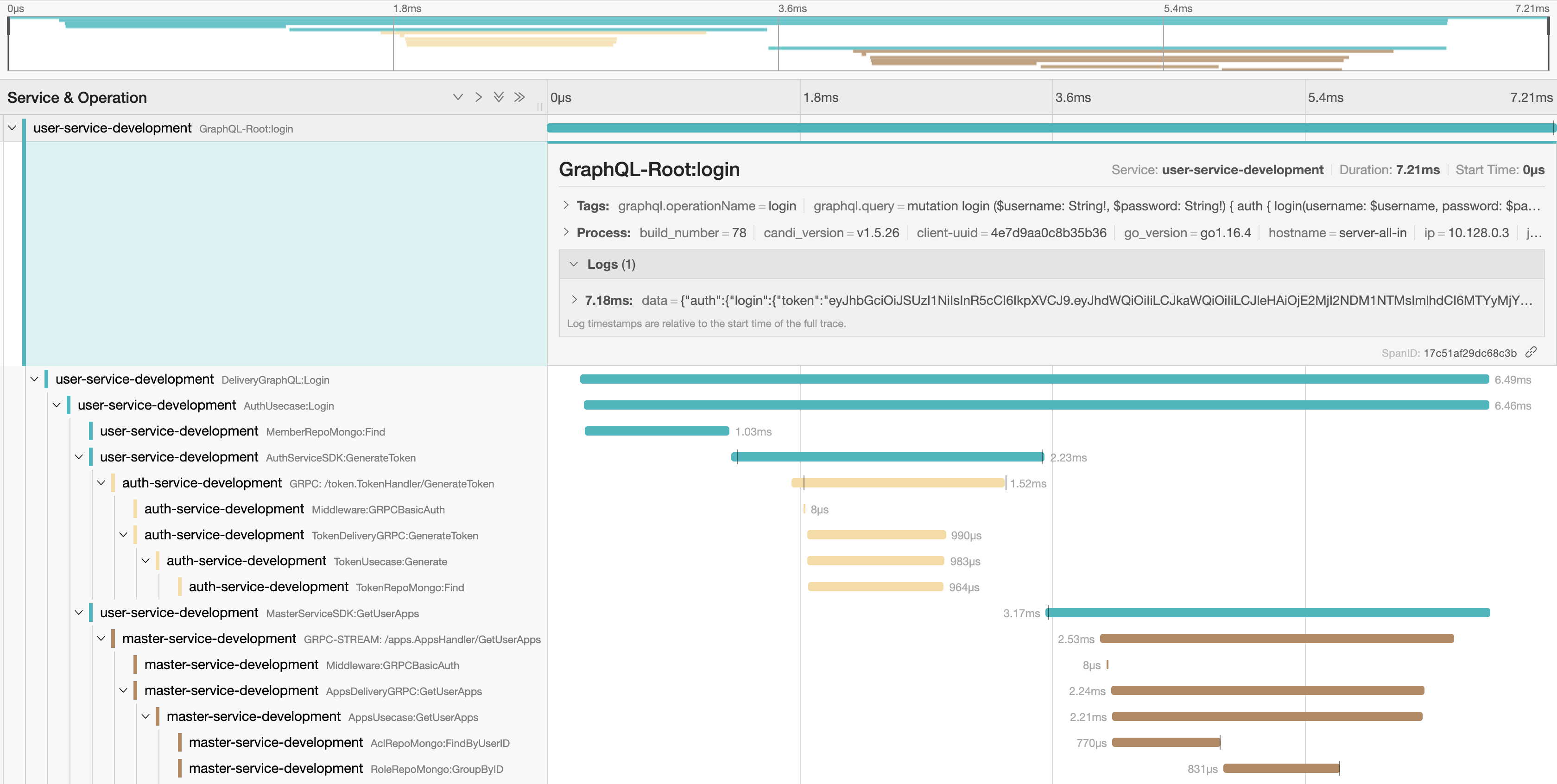Collapse AuthServiceSDK:GenerateToken span
The image size is (1557, 784).
coord(79,457)
